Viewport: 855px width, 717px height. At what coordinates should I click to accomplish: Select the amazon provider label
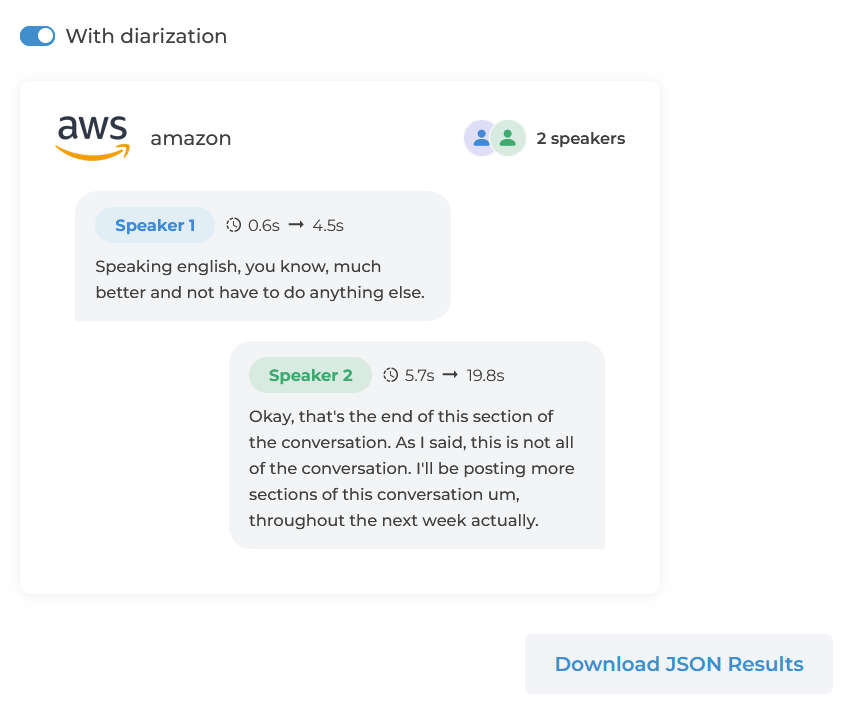pos(190,139)
